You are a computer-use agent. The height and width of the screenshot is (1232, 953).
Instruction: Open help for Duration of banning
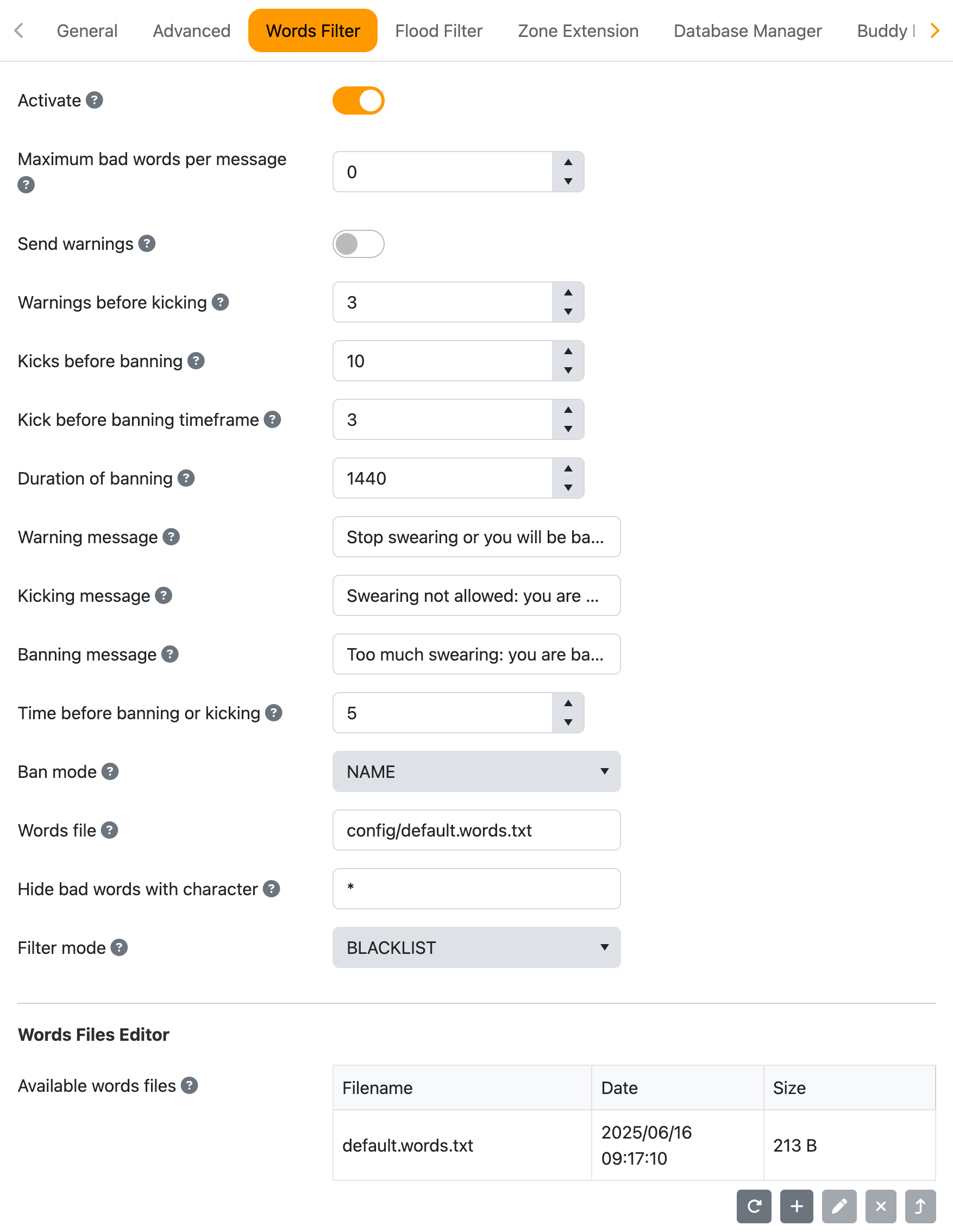(x=185, y=478)
